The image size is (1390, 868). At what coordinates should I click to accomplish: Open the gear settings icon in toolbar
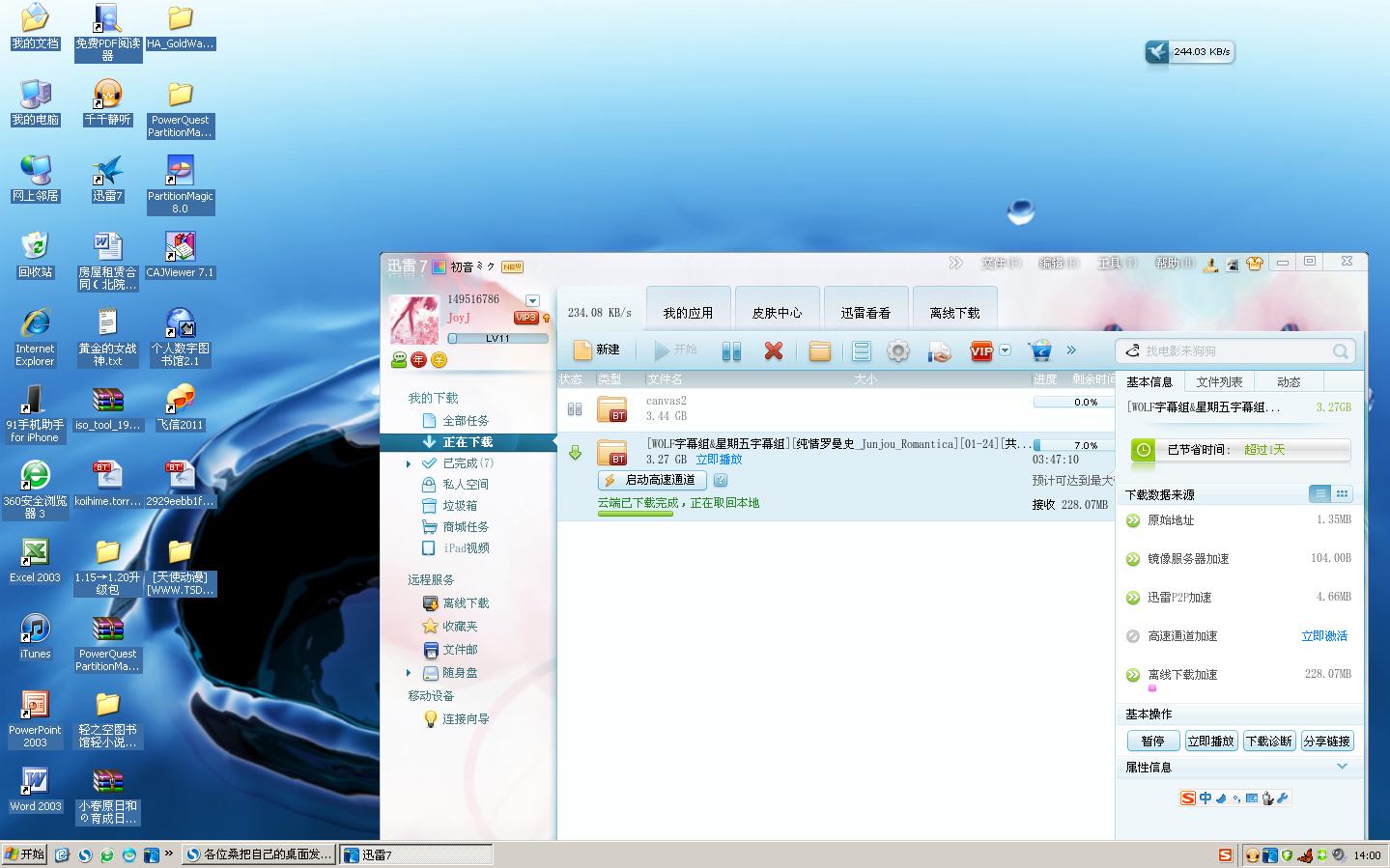[898, 351]
